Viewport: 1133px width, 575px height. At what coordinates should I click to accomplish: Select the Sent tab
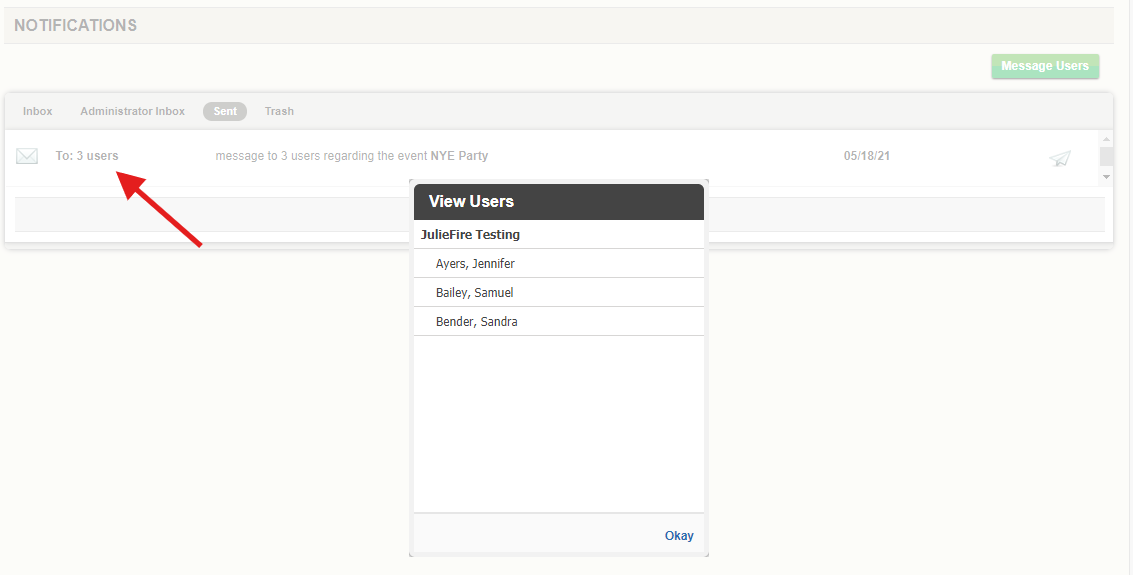[225, 111]
